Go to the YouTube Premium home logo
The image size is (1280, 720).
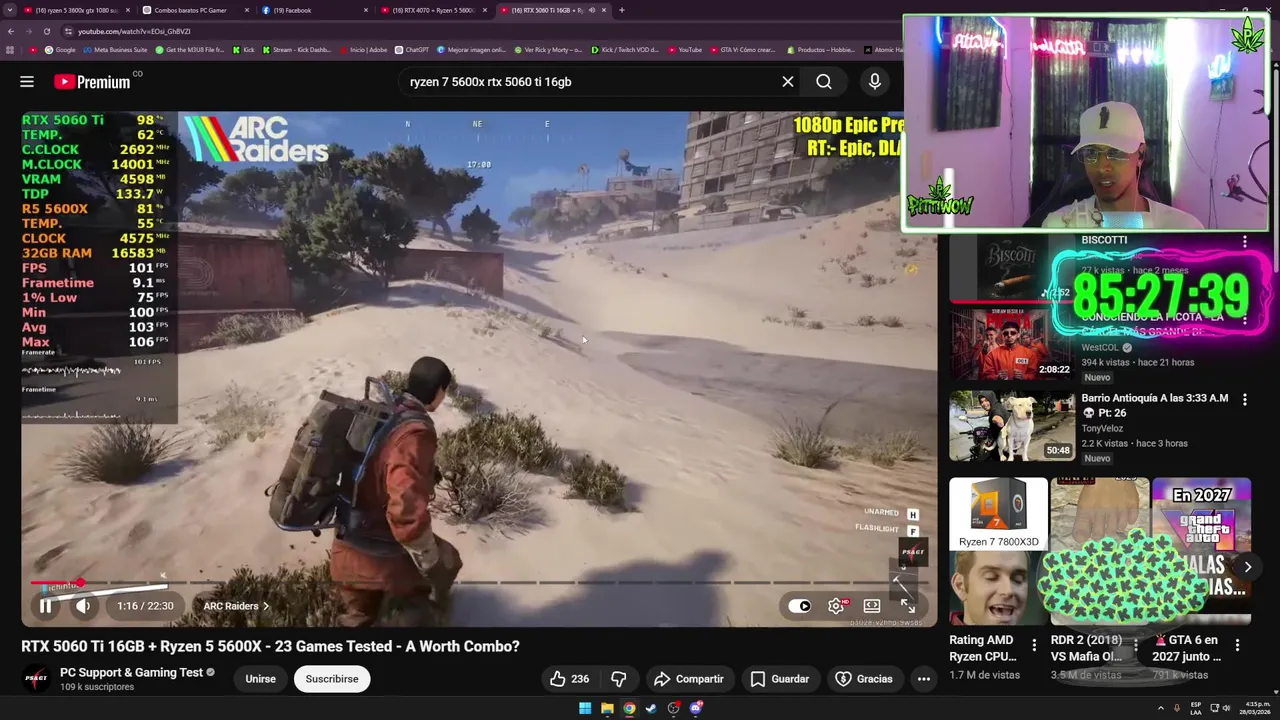coord(92,82)
